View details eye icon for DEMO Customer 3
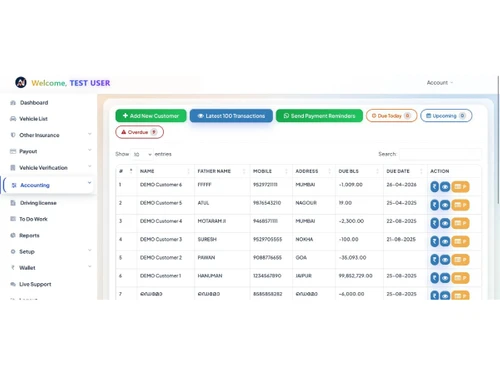 point(445,241)
